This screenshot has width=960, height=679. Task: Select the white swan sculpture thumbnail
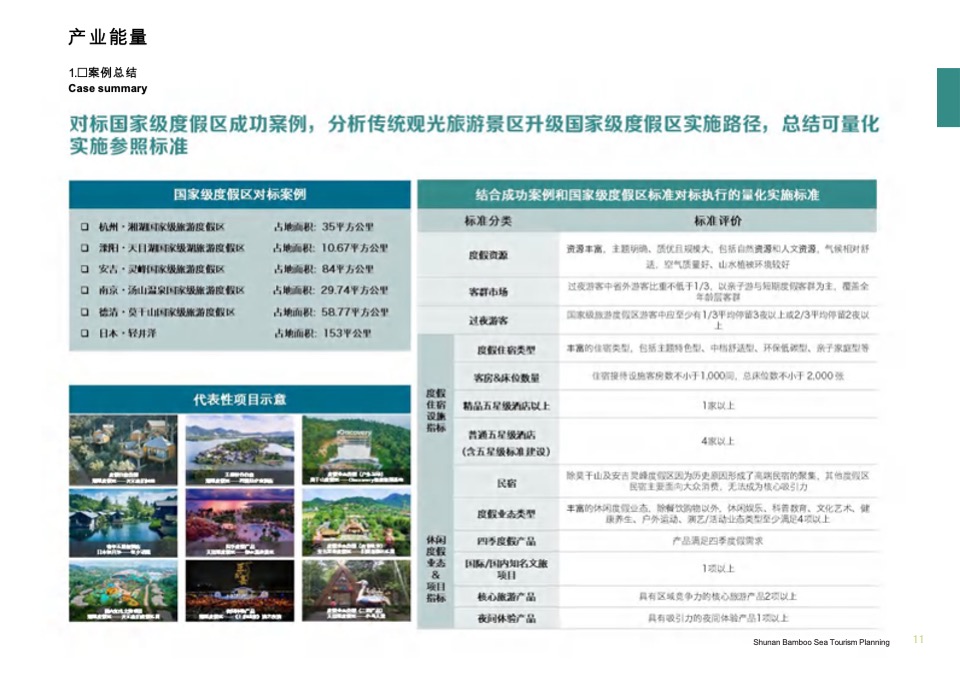[357, 589]
